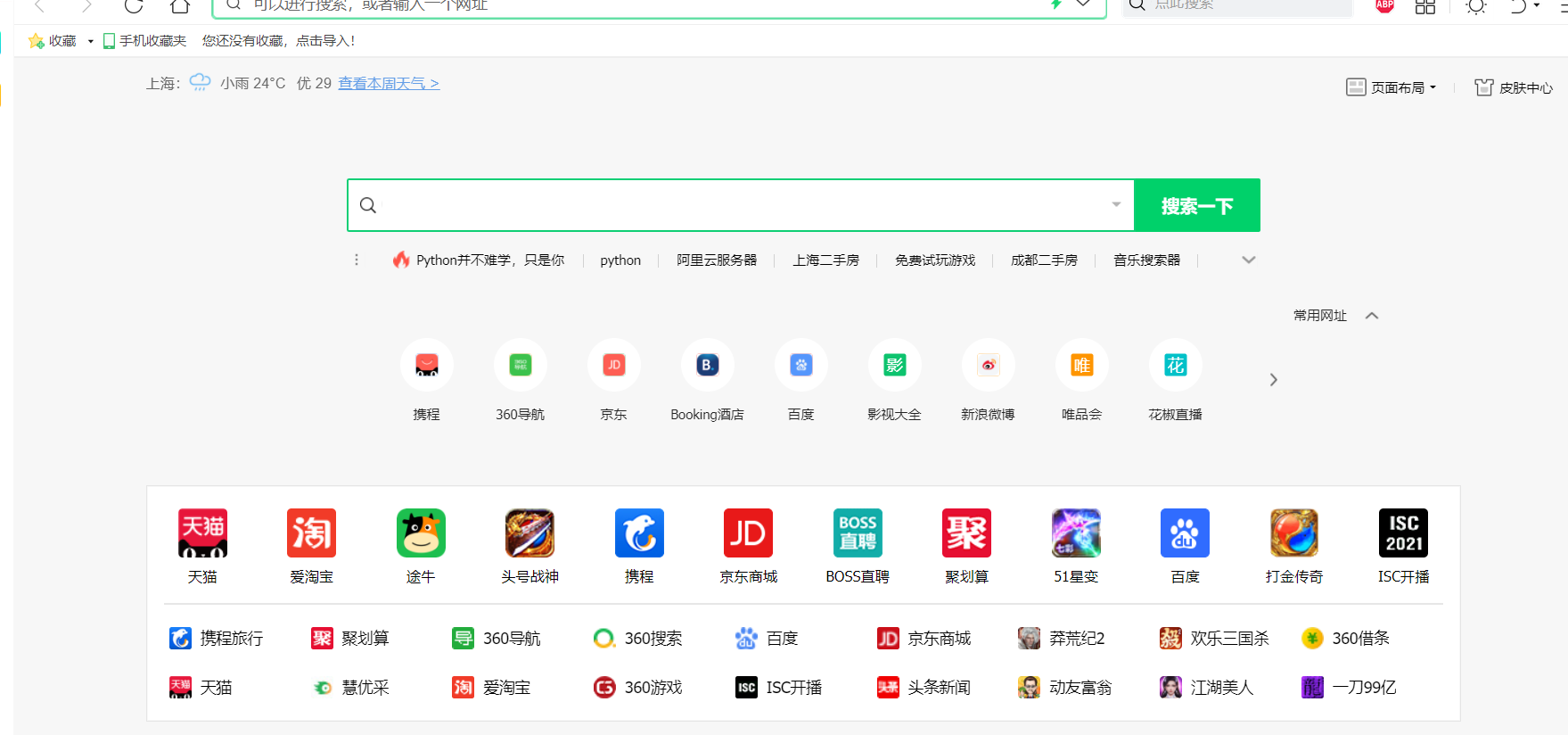
Task: Open the 51星变 game tile
Action: pos(1076,533)
